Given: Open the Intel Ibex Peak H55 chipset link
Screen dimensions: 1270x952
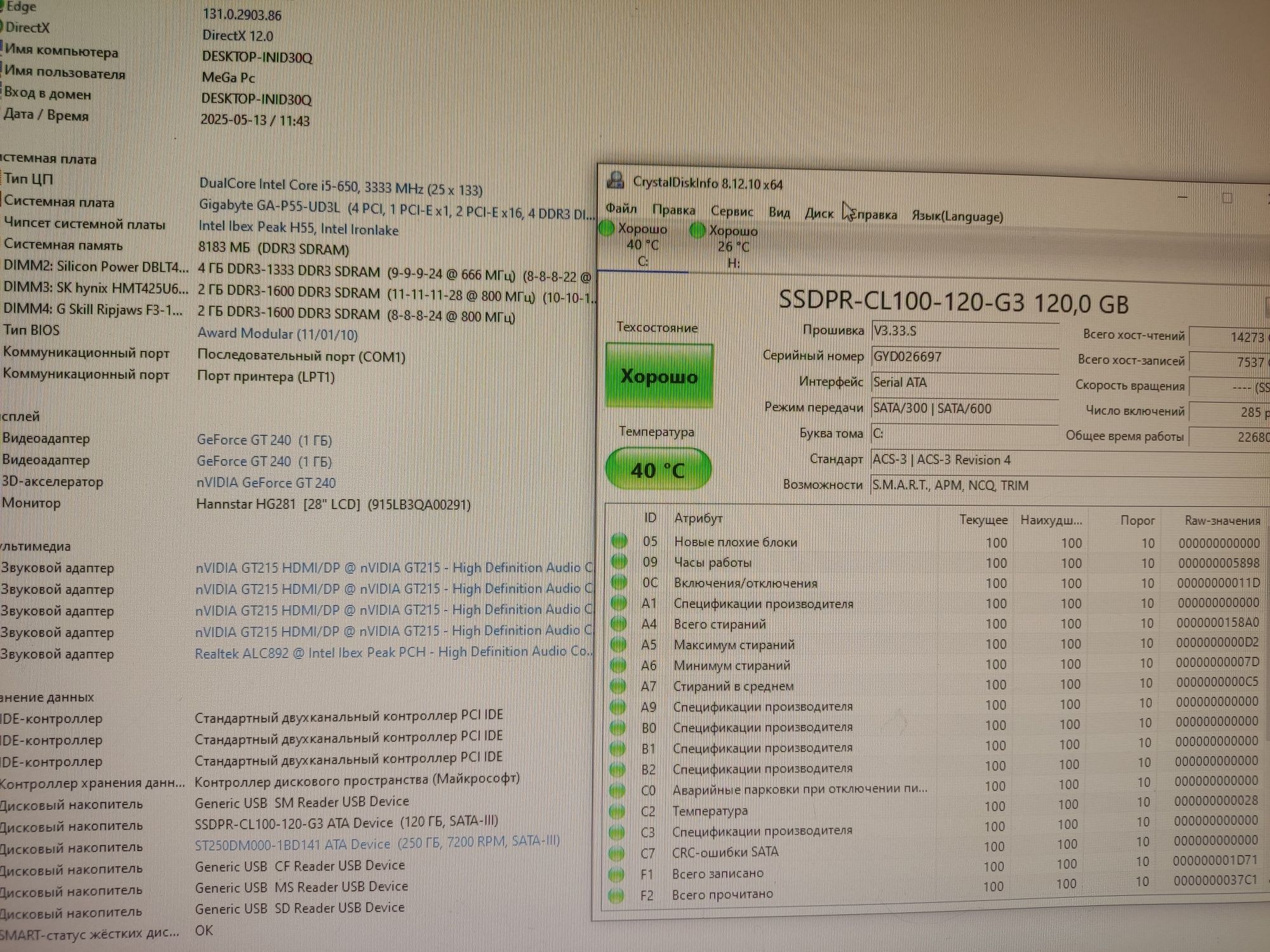Looking at the screenshot, I should (x=298, y=228).
